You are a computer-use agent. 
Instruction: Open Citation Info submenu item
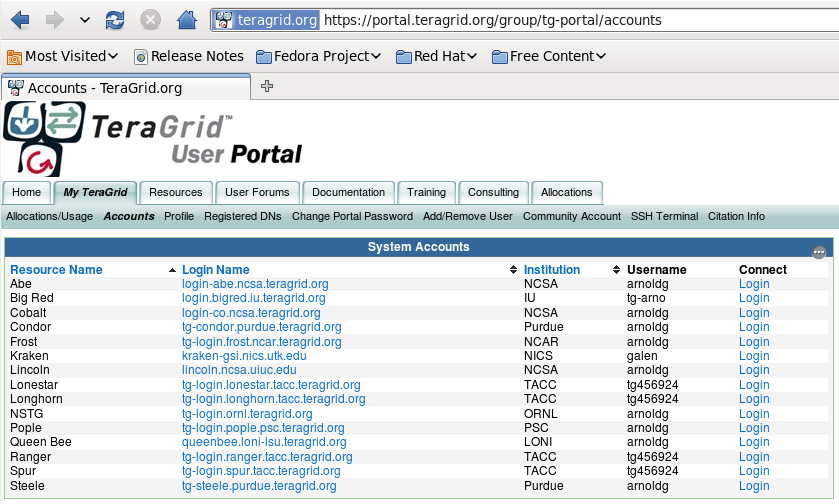pyautogui.click(x=736, y=217)
